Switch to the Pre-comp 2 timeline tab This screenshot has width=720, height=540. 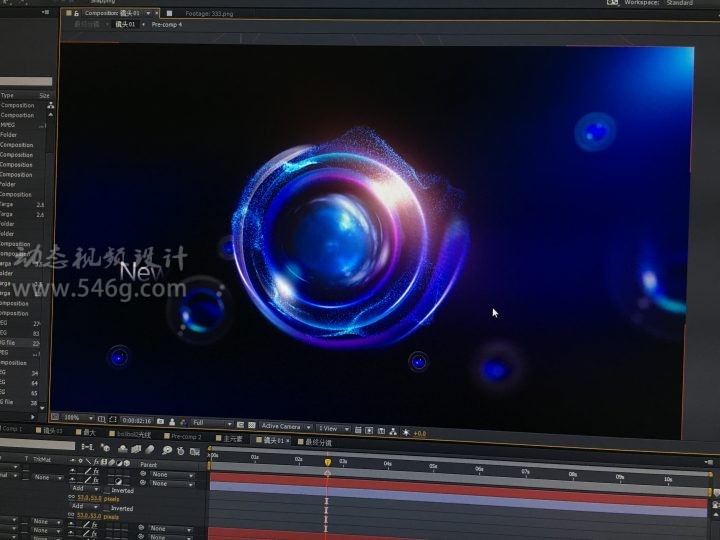click(x=186, y=436)
